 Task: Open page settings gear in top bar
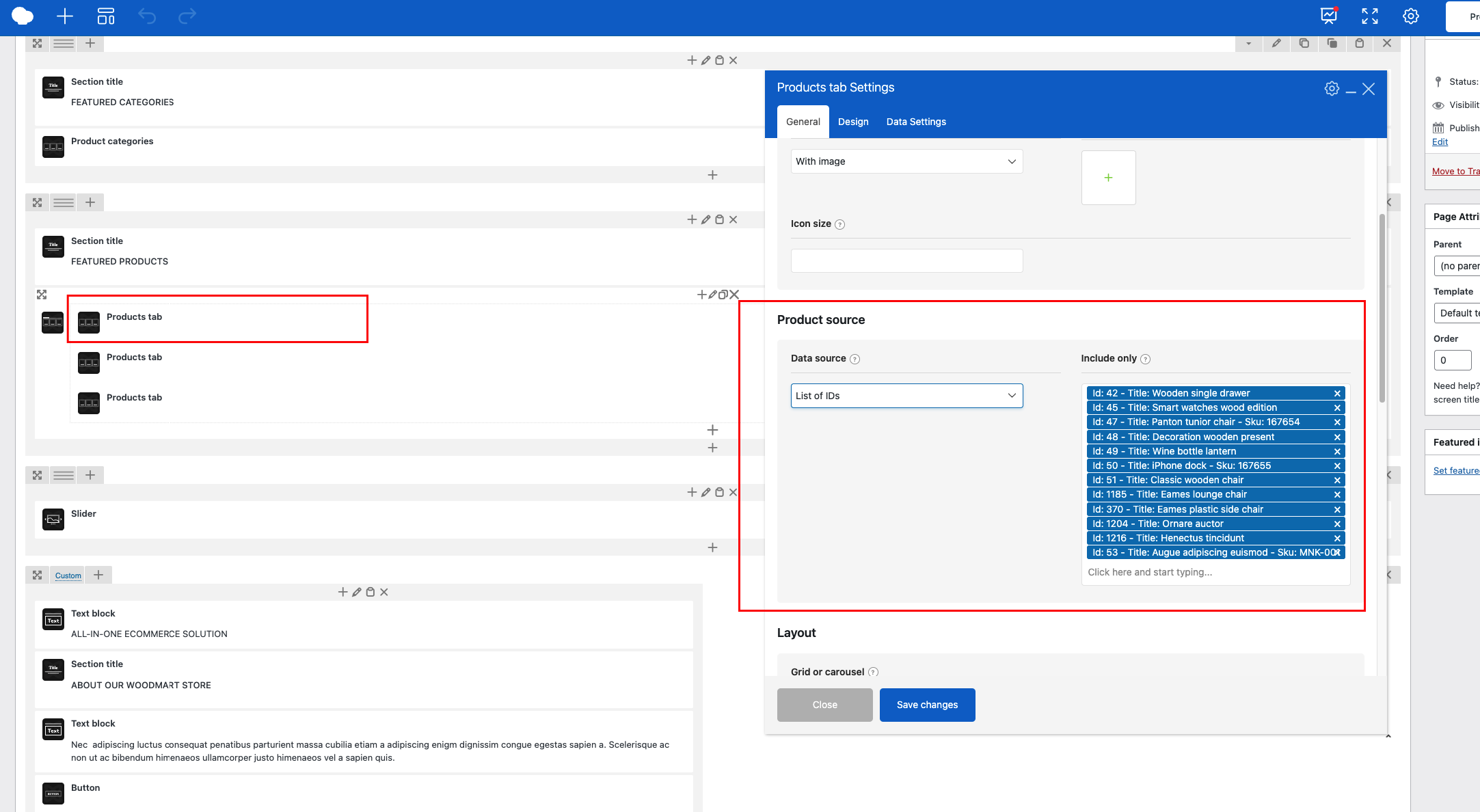click(x=1411, y=16)
